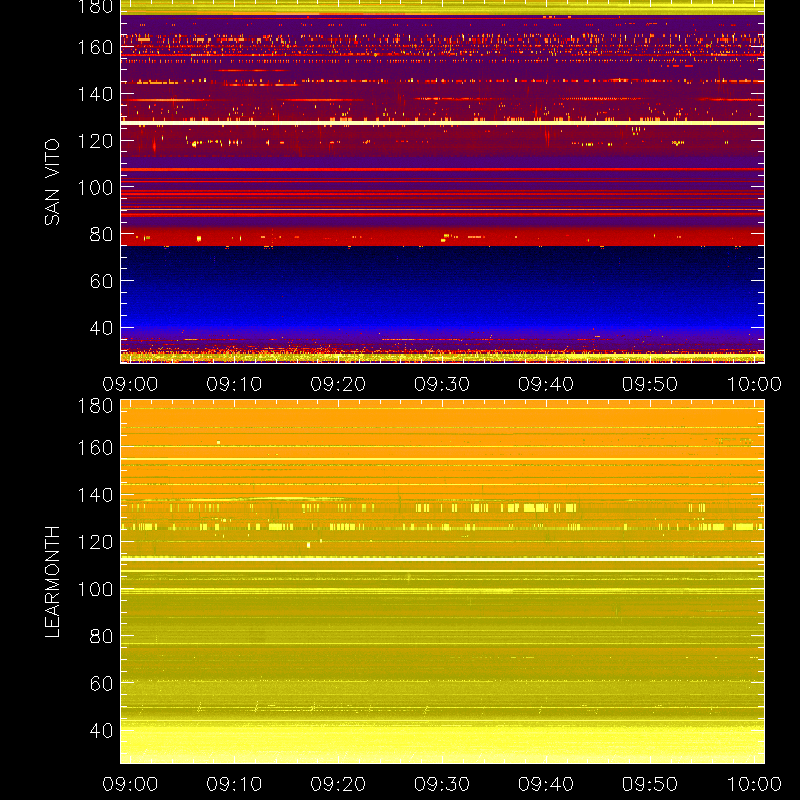Pick 09:30 time label below Learmonth plot
Viewport: 800px width, 800px height.
point(442,784)
